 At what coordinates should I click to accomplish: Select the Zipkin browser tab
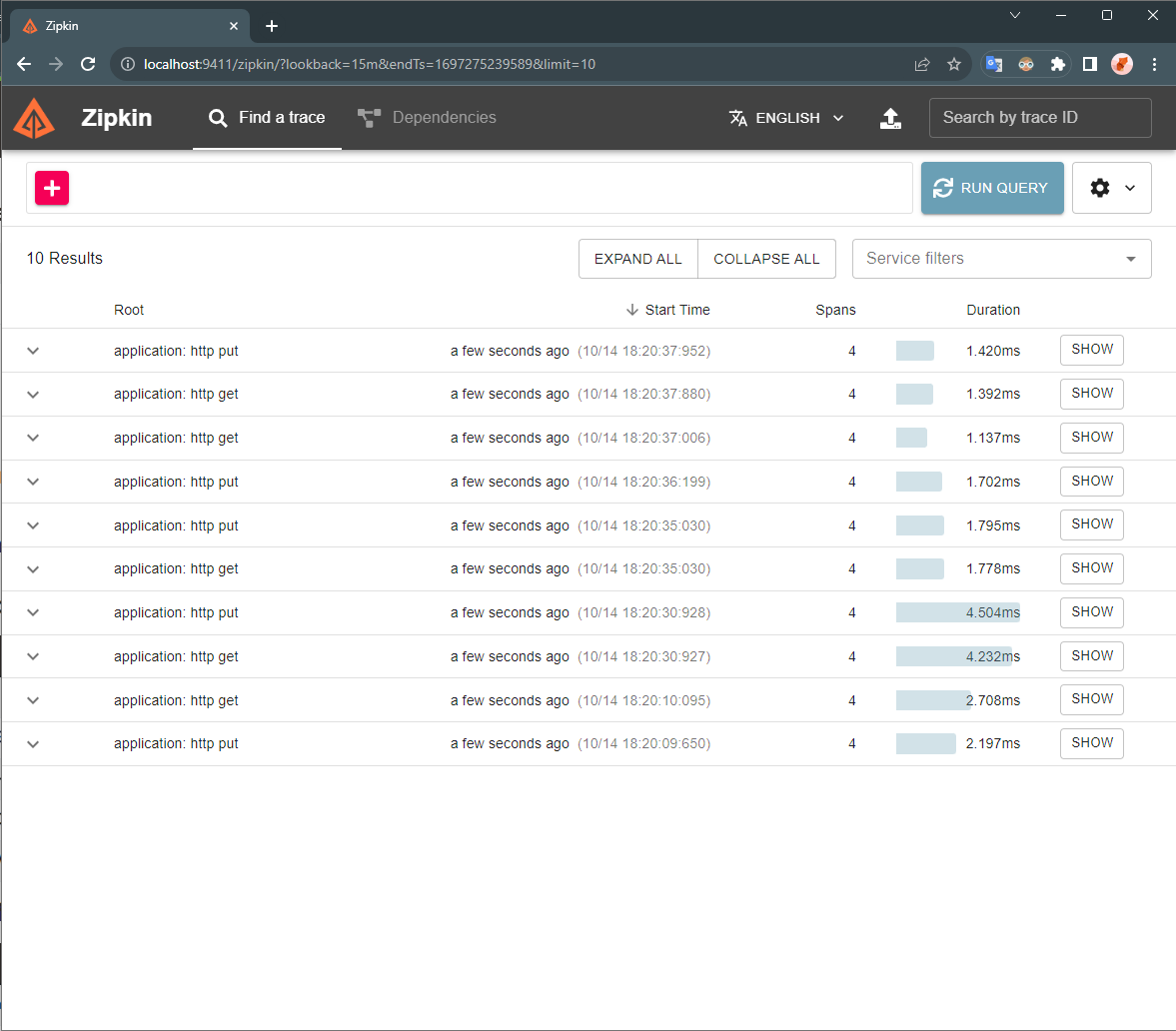[129, 26]
